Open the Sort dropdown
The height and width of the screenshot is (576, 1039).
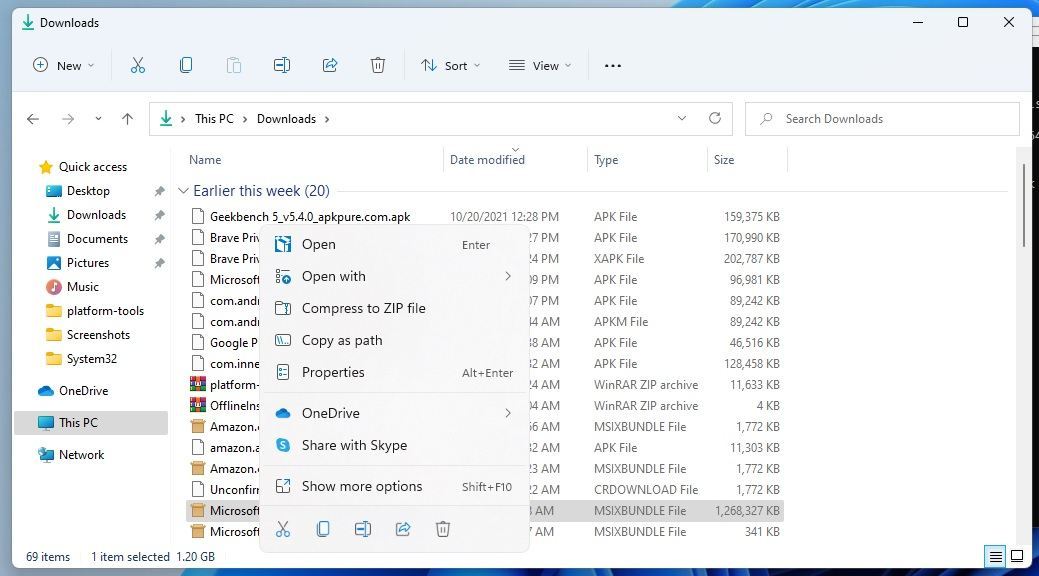pyautogui.click(x=450, y=65)
